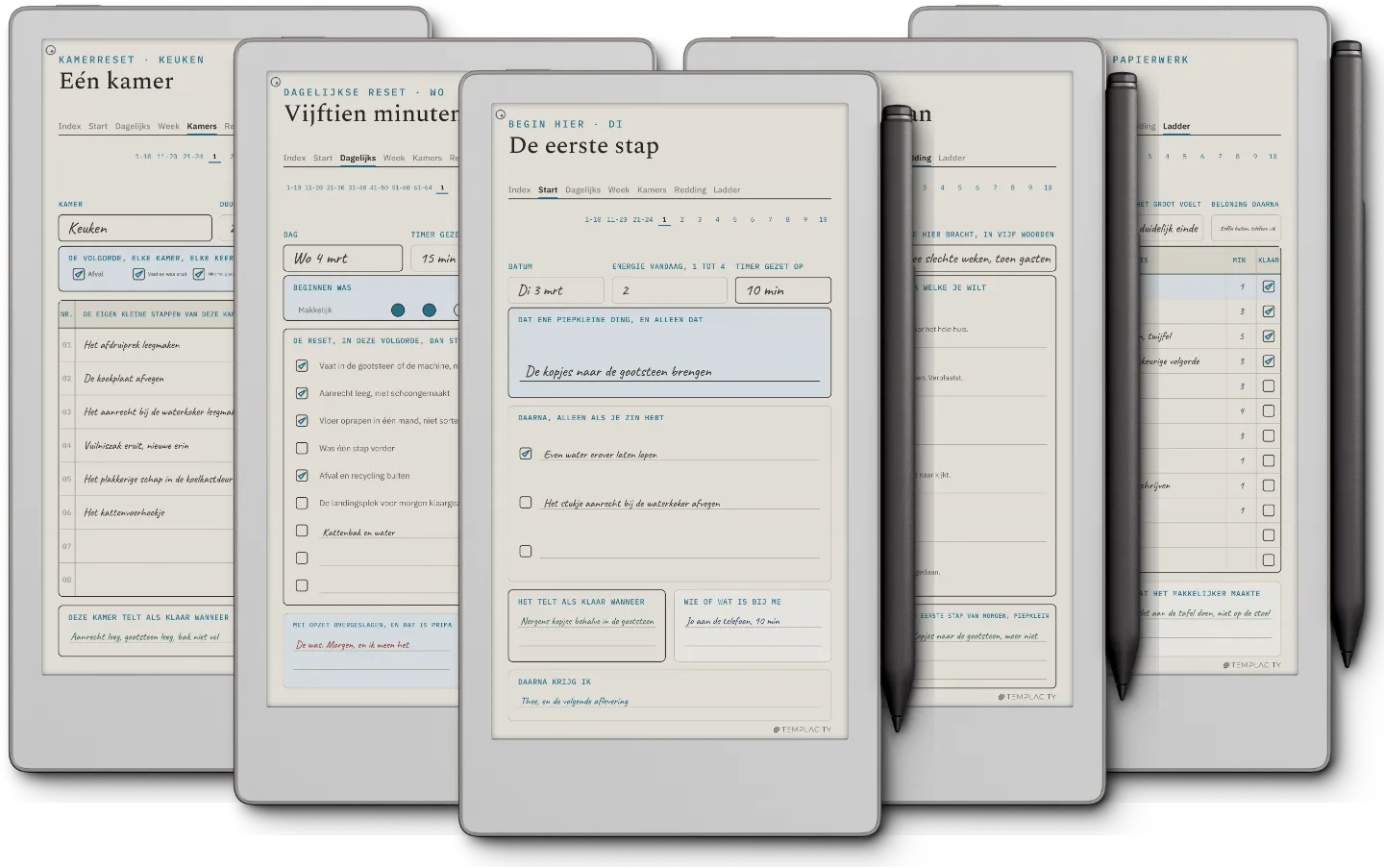The width and height of the screenshot is (1384, 868).
Task: Tap the timer field showing '10 min'
Action: 783,290
